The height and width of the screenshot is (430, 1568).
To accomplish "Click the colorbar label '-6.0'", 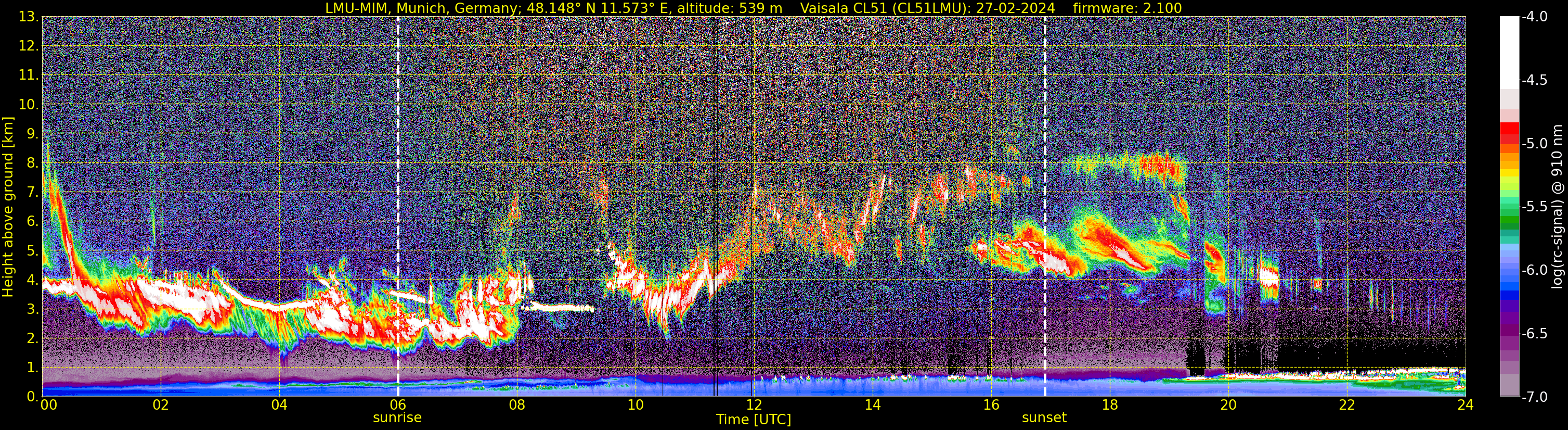I will click(x=1535, y=270).
